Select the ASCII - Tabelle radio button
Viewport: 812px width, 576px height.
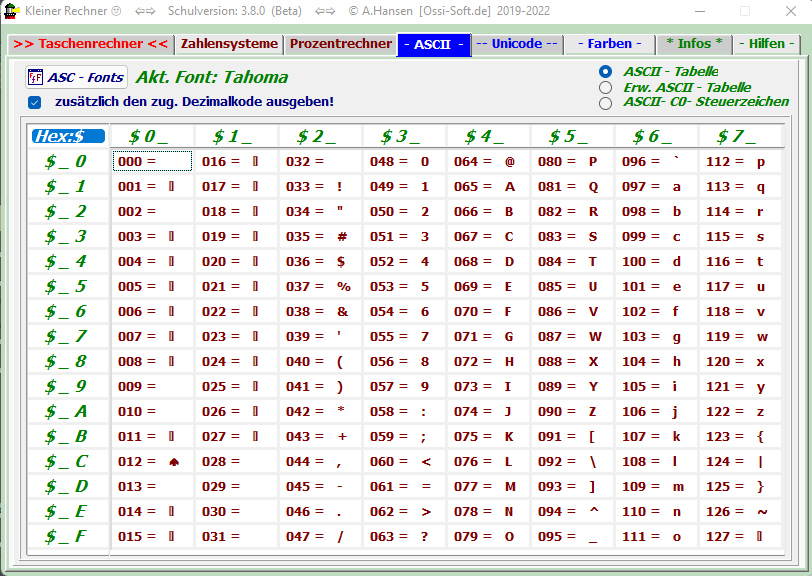[x=605, y=72]
